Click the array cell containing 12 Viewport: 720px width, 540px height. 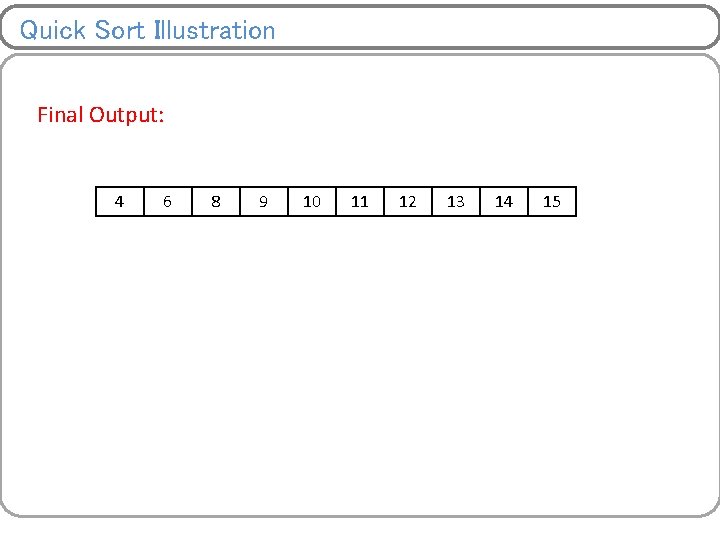coord(408,201)
